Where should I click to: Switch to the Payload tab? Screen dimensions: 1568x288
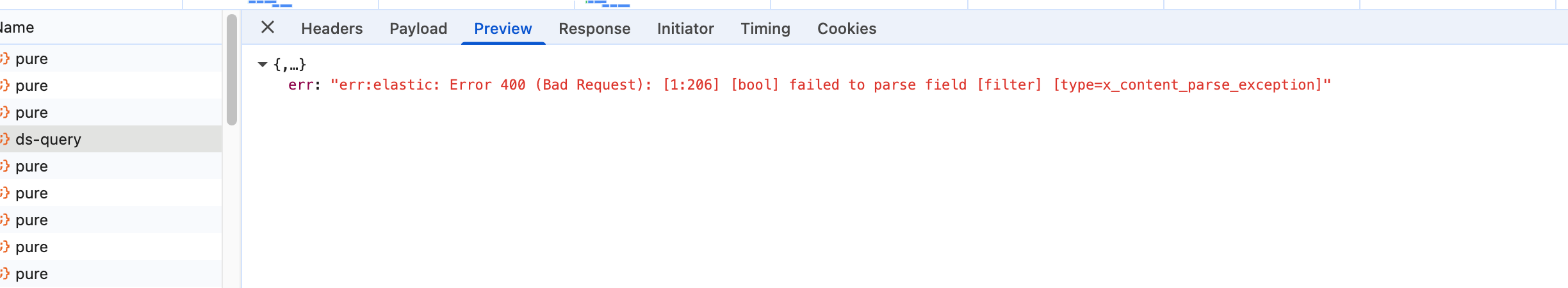click(418, 29)
